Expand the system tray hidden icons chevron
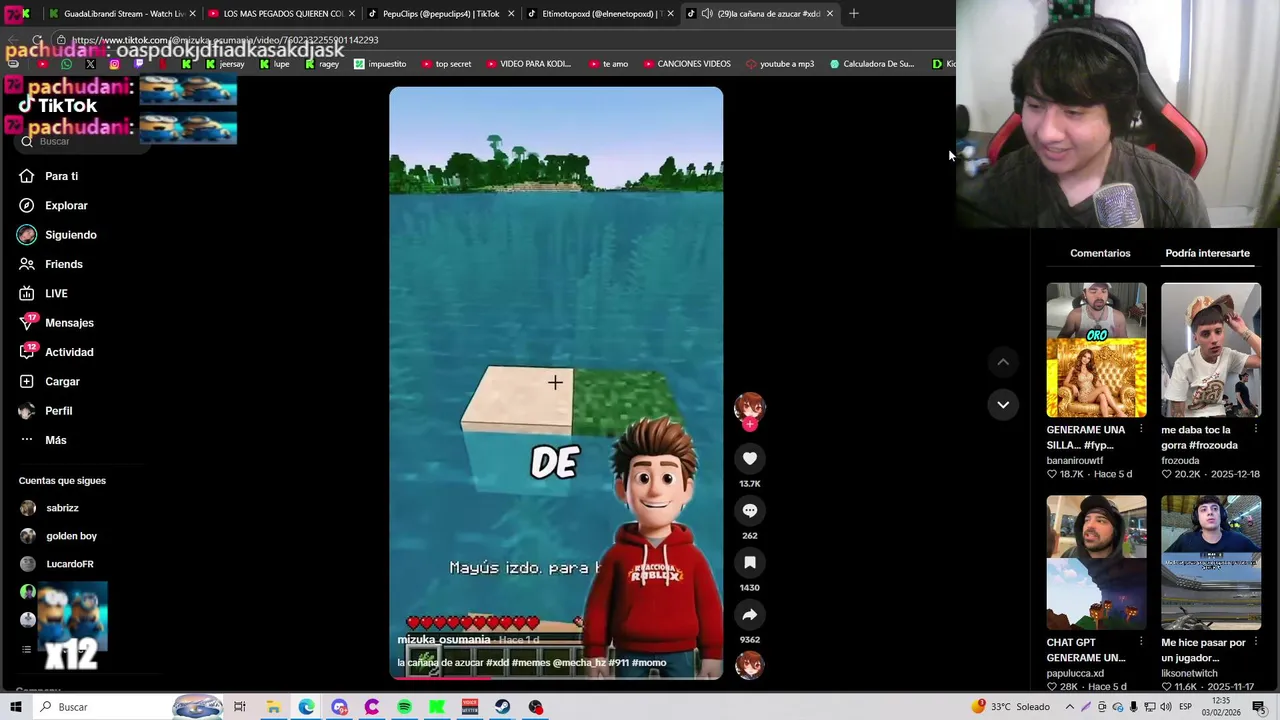This screenshot has width=1280, height=720. click(x=1069, y=707)
